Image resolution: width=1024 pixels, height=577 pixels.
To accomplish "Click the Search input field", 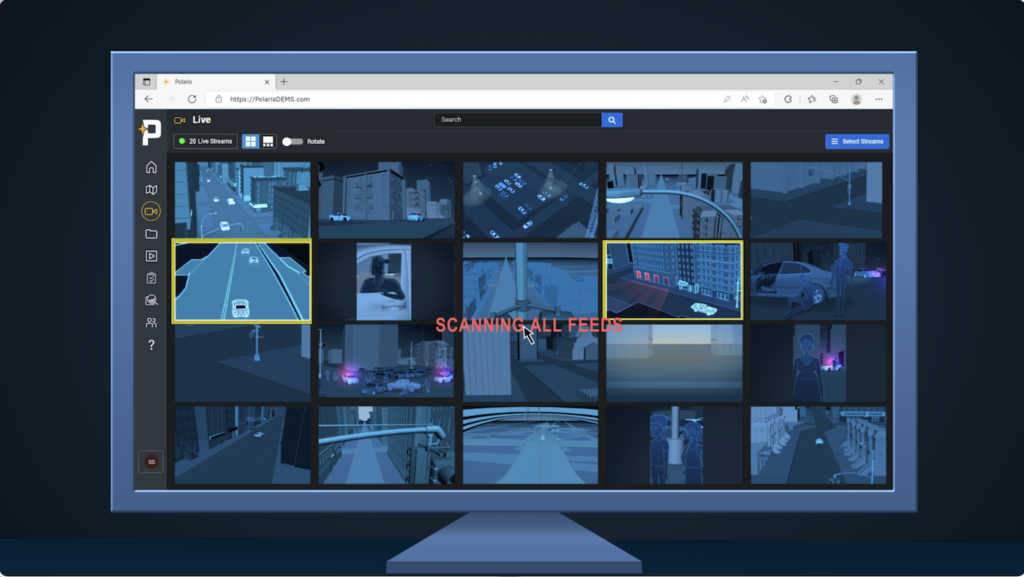I will coord(517,120).
